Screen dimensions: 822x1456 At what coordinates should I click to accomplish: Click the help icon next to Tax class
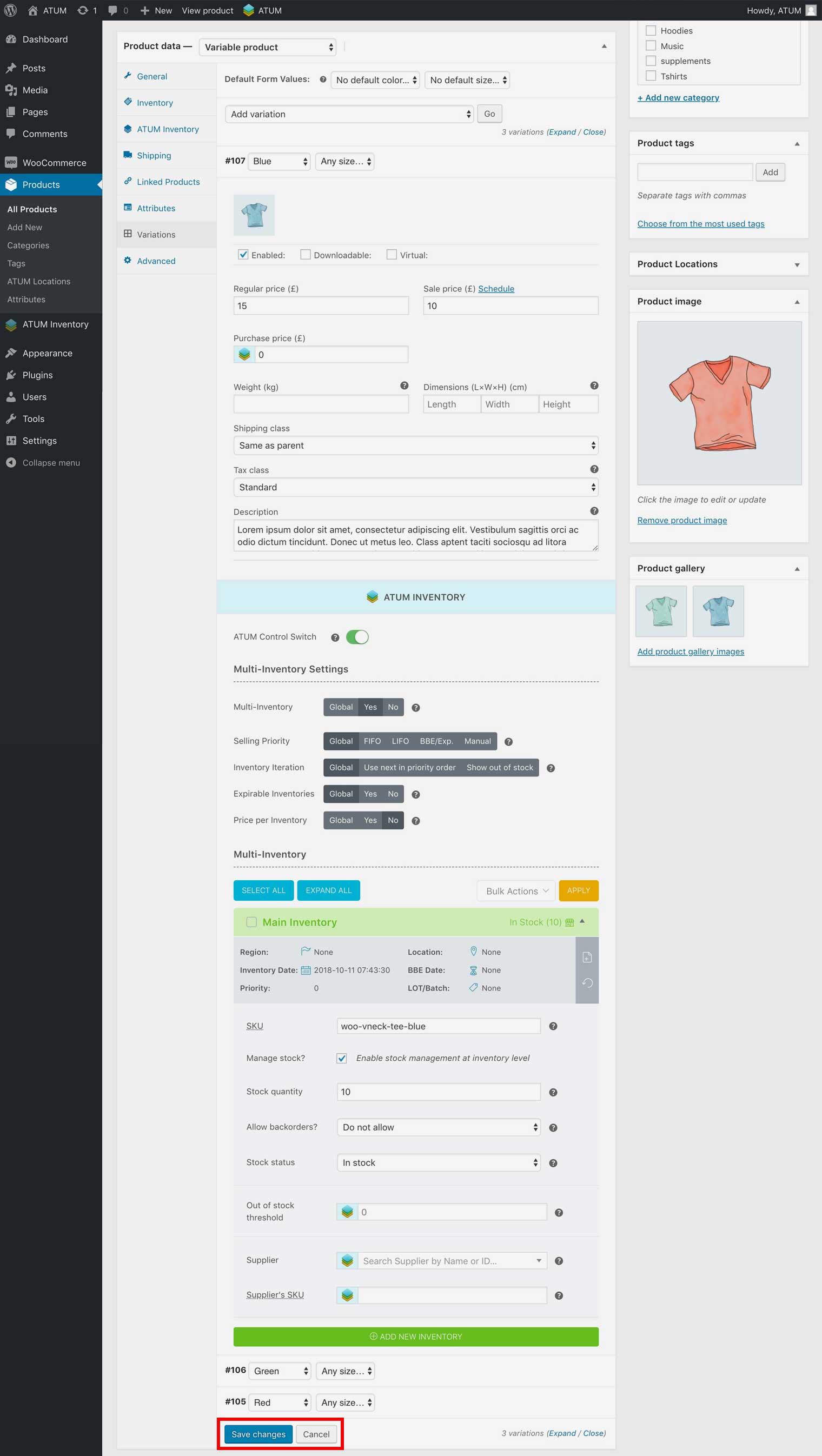(594, 469)
